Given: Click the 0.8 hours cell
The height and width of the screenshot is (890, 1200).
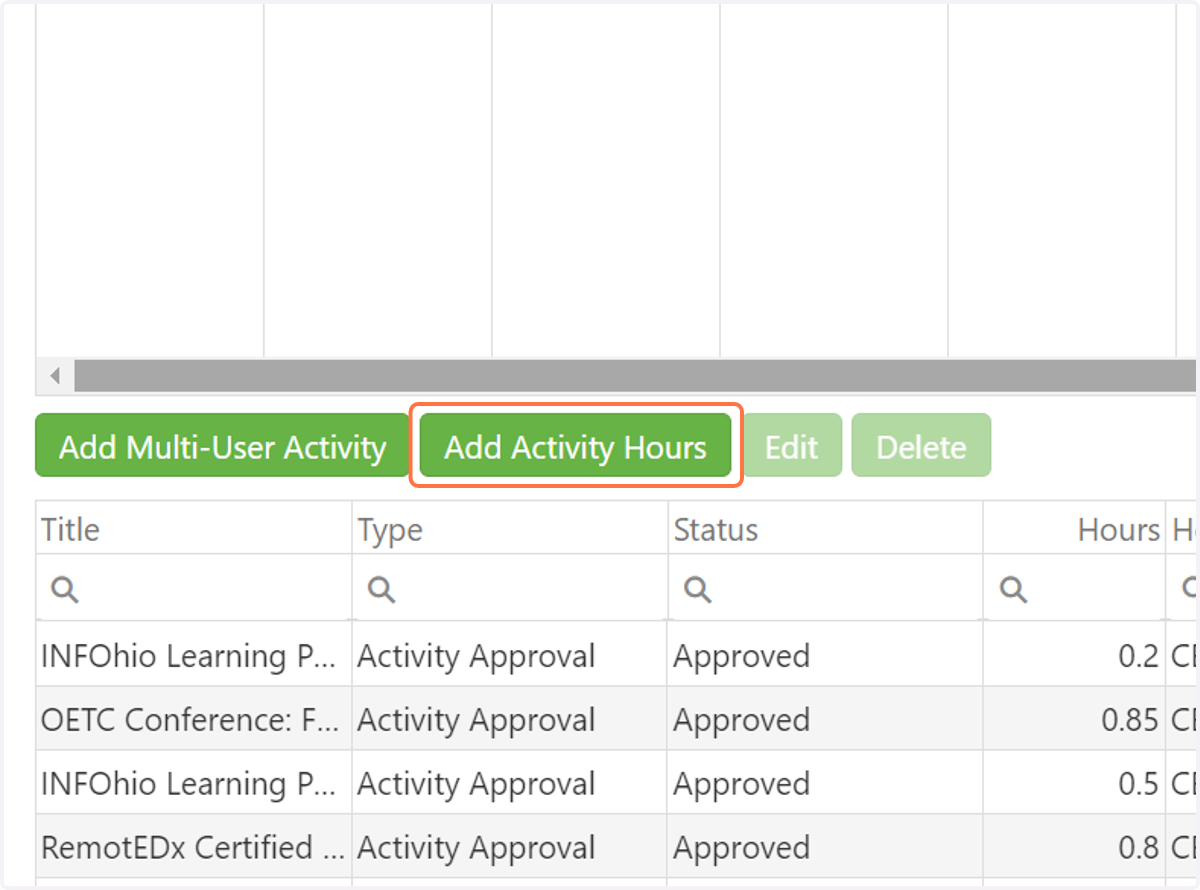Looking at the screenshot, I should pyautogui.click(x=1074, y=848).
